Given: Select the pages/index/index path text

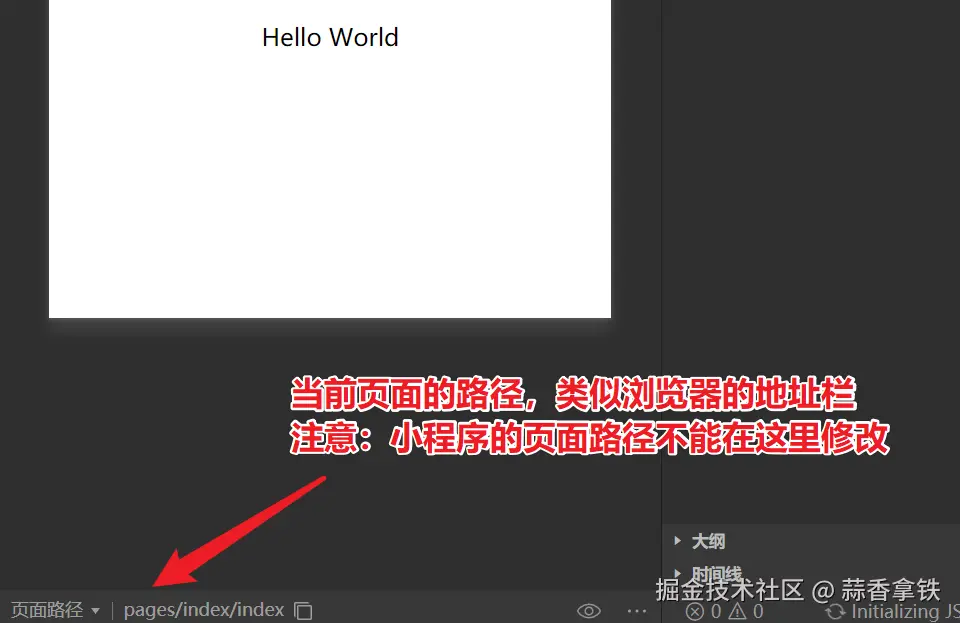Looking at the screenshot, I should [x=203, y=610].
